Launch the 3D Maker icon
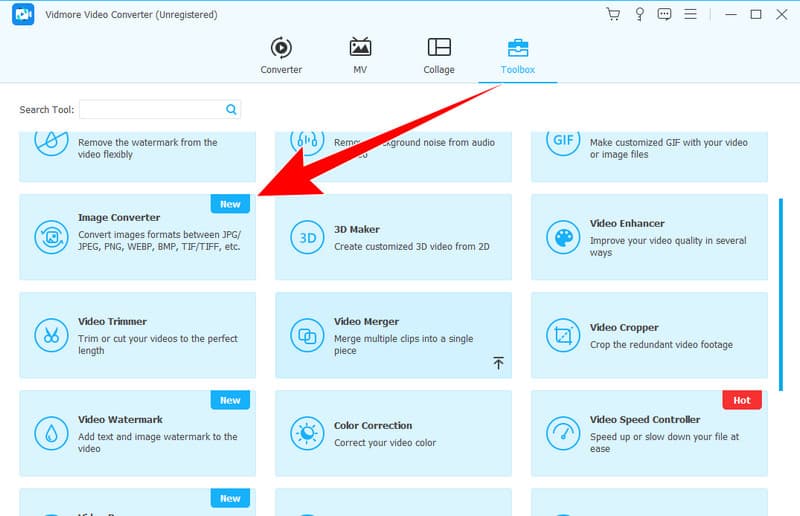Screen dimensions: 800x516 [306, 237]
